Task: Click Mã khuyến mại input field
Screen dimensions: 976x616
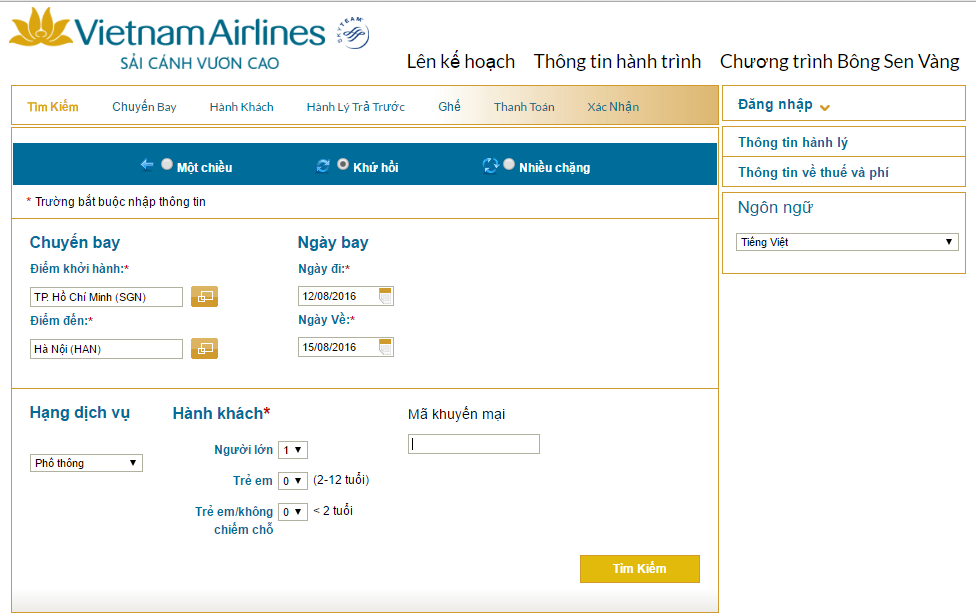Action: [x=474, y=444]
